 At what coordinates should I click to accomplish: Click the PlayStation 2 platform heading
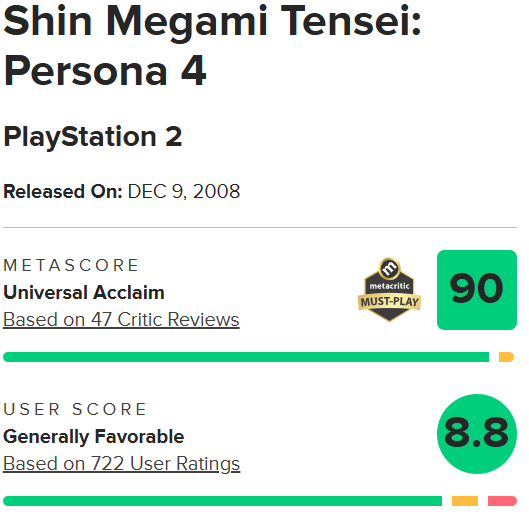(x=93, y=137)
